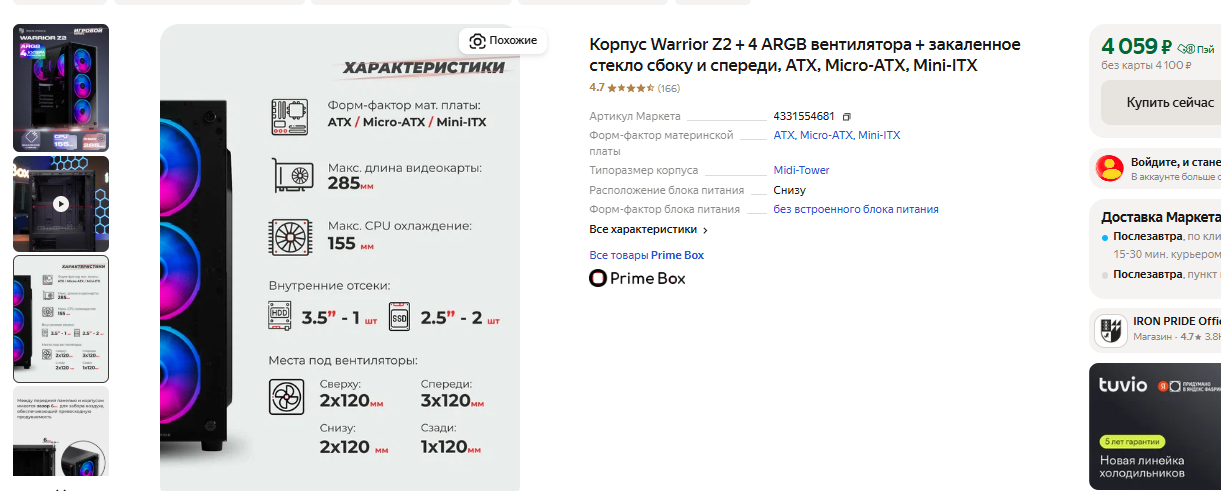Select the first Warrior Z2 product thumbnail

click(61, 87)
